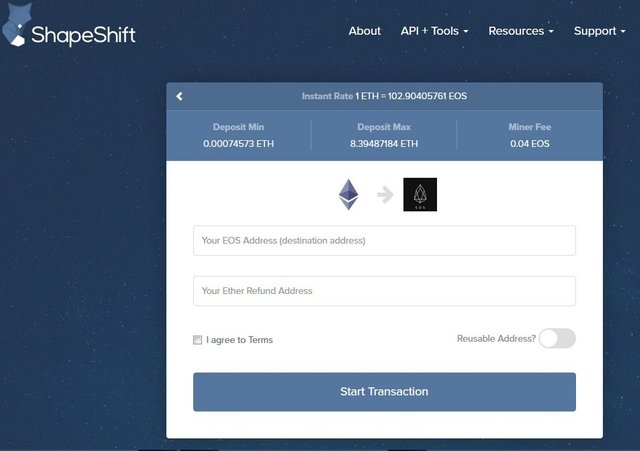This screenshot has height=451, width=640.
Task: Click the ShapeShift fox logo
Action: (x=16, y=24)
